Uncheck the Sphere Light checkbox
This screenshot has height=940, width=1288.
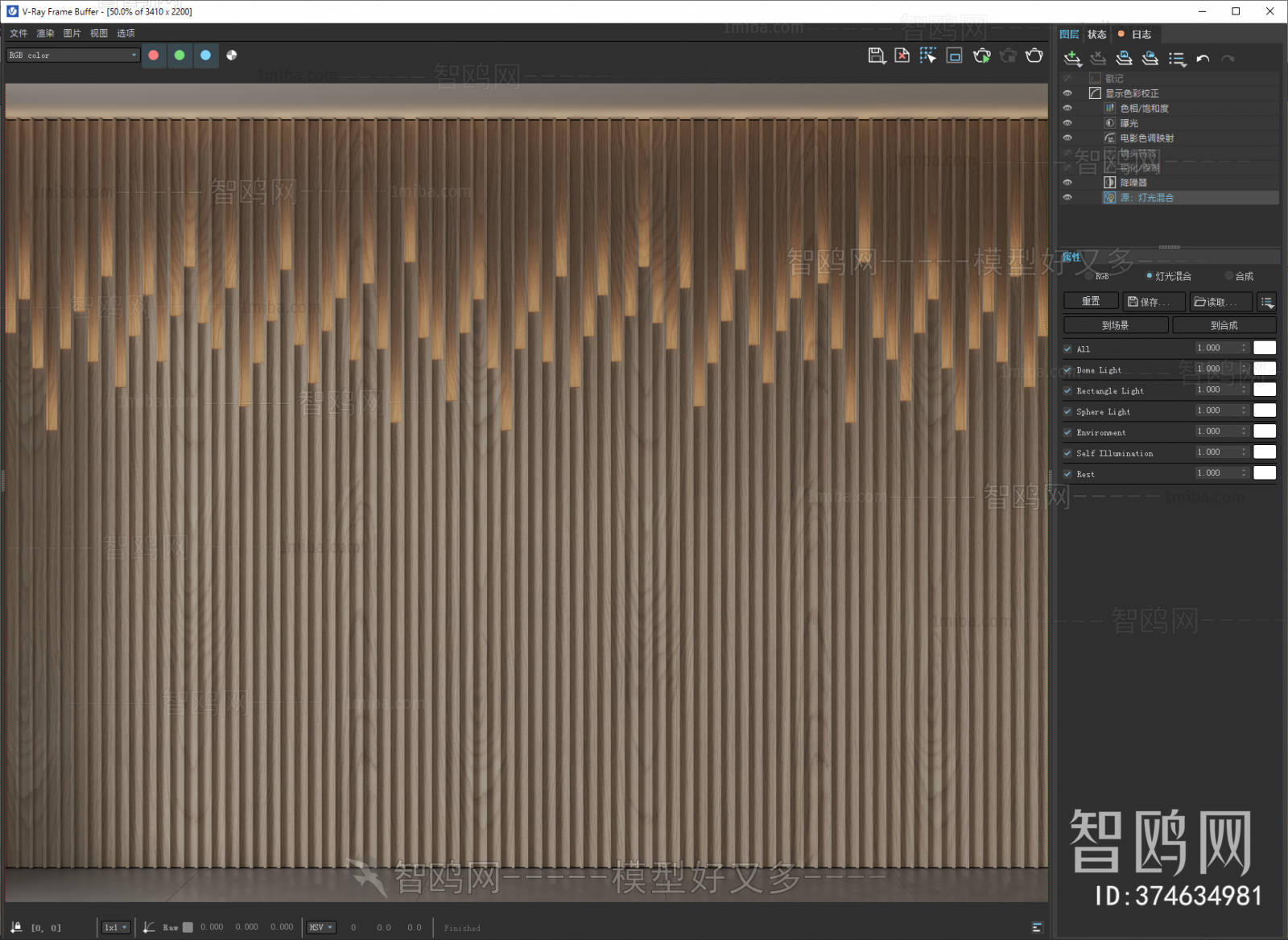pos(1067,412)
